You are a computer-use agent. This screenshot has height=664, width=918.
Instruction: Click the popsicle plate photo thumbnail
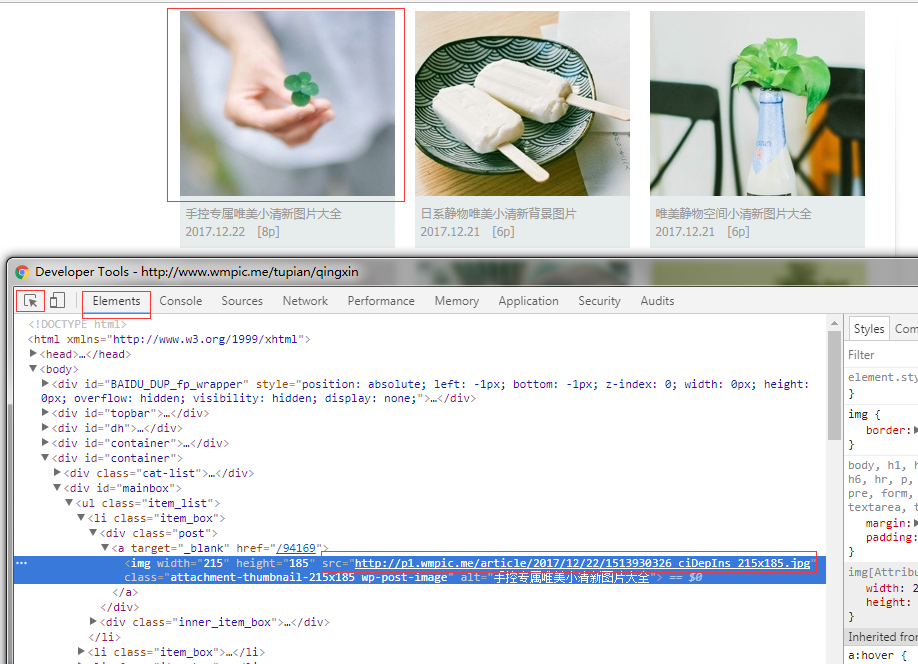[x=522, y=104]
